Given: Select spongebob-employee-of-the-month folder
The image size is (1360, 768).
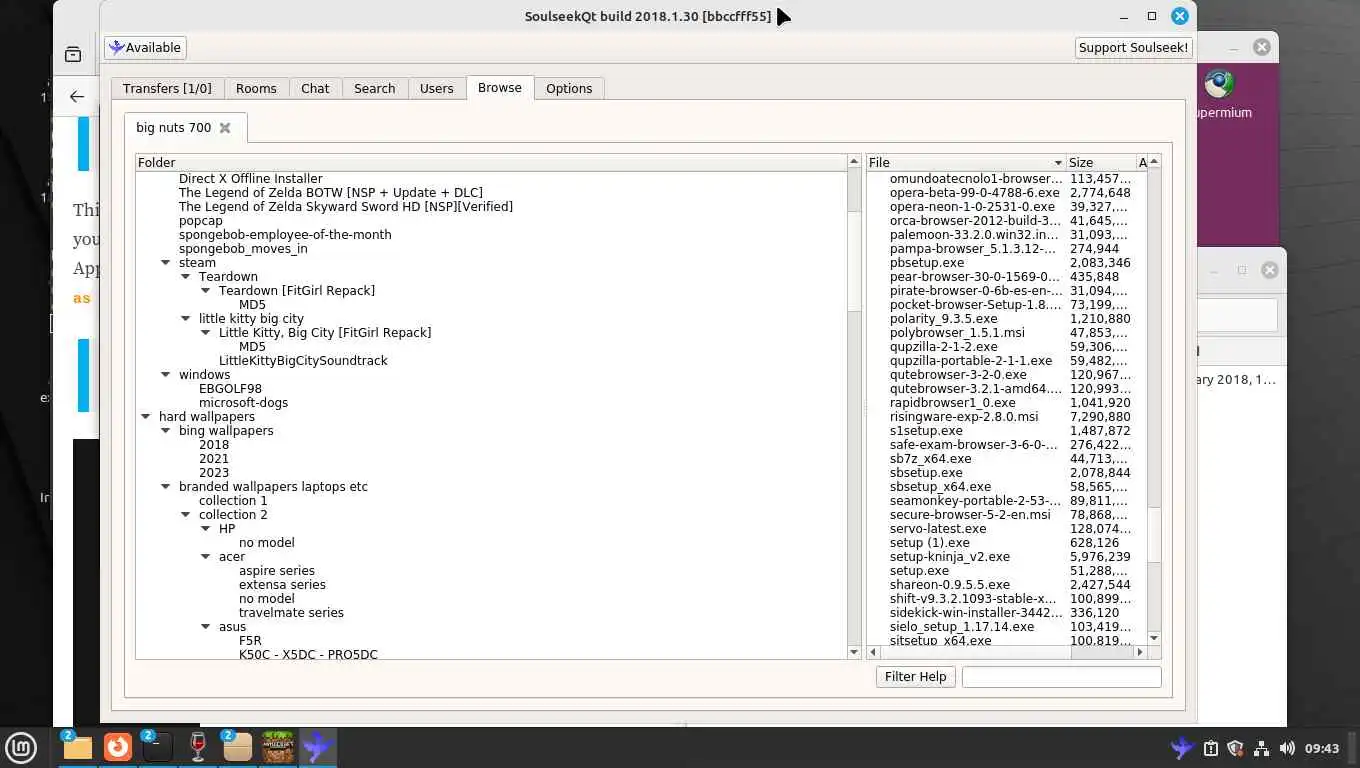Looking at the screenshot, I should click(x=285, y=235).
